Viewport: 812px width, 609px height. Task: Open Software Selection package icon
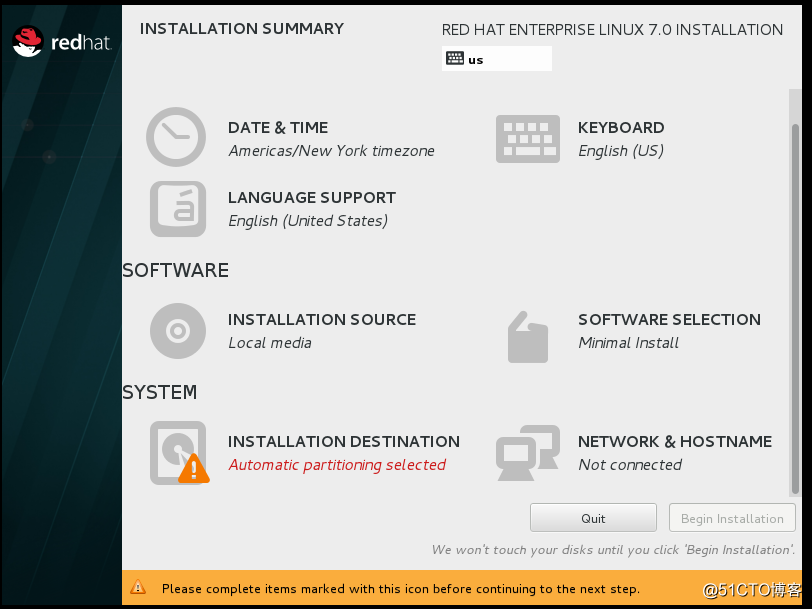click(528, 337)
